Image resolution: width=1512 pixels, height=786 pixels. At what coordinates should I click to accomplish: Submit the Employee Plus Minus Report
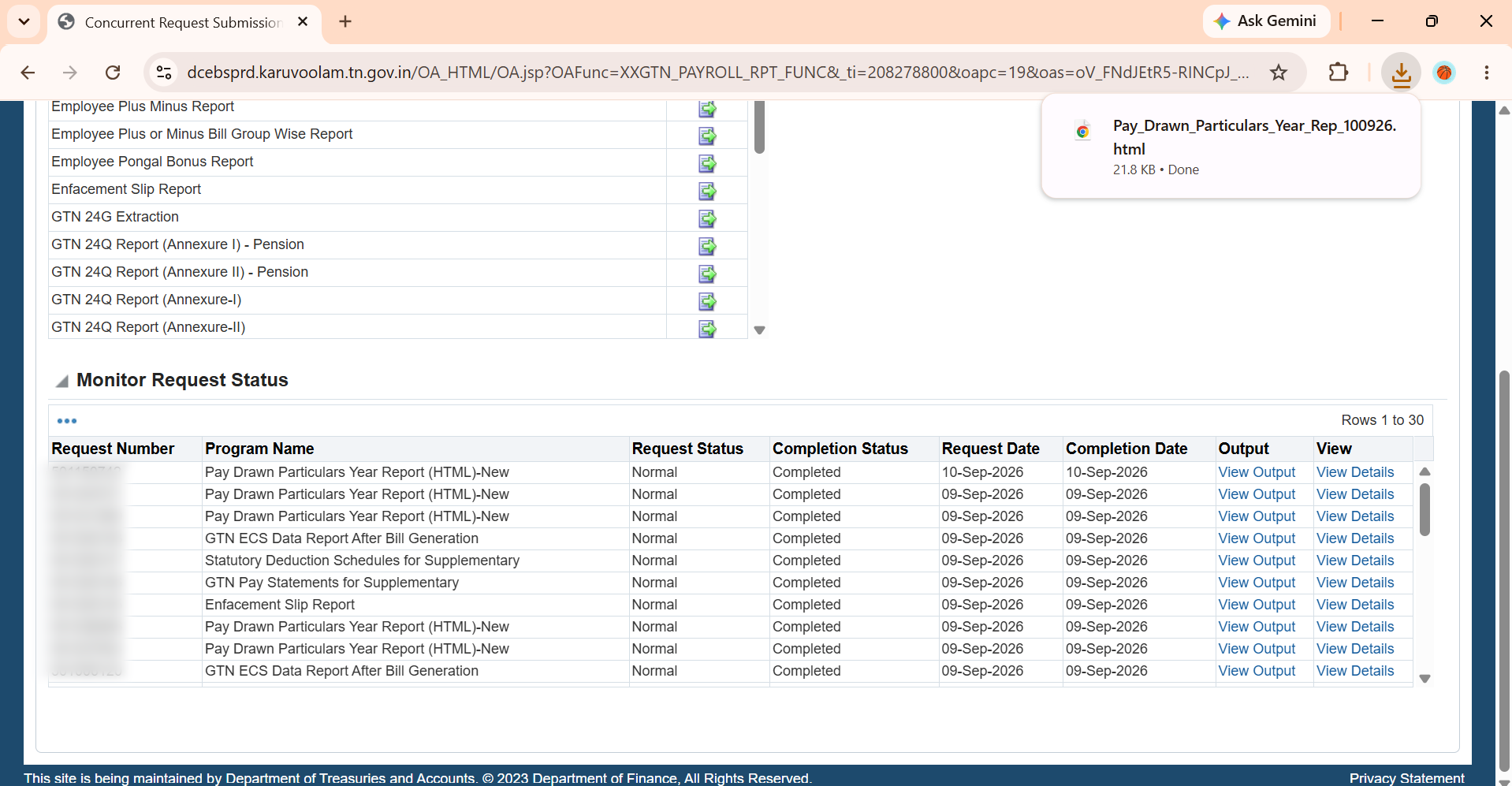click(707, 108)
